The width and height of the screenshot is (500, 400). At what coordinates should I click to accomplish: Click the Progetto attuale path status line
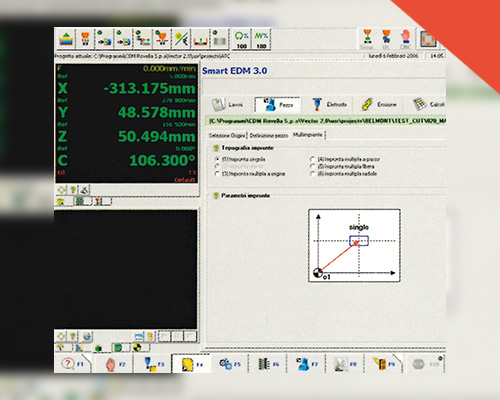click(142, 56)
